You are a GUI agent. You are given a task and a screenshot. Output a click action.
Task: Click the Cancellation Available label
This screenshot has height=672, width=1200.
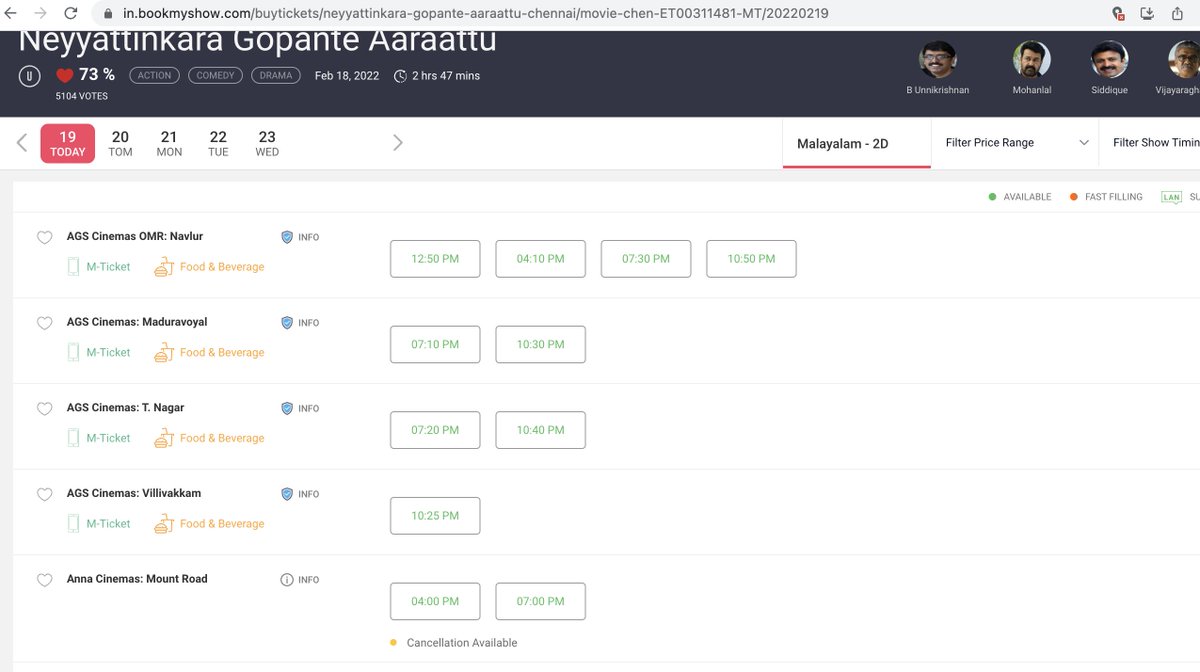click(x=462, y=643)
